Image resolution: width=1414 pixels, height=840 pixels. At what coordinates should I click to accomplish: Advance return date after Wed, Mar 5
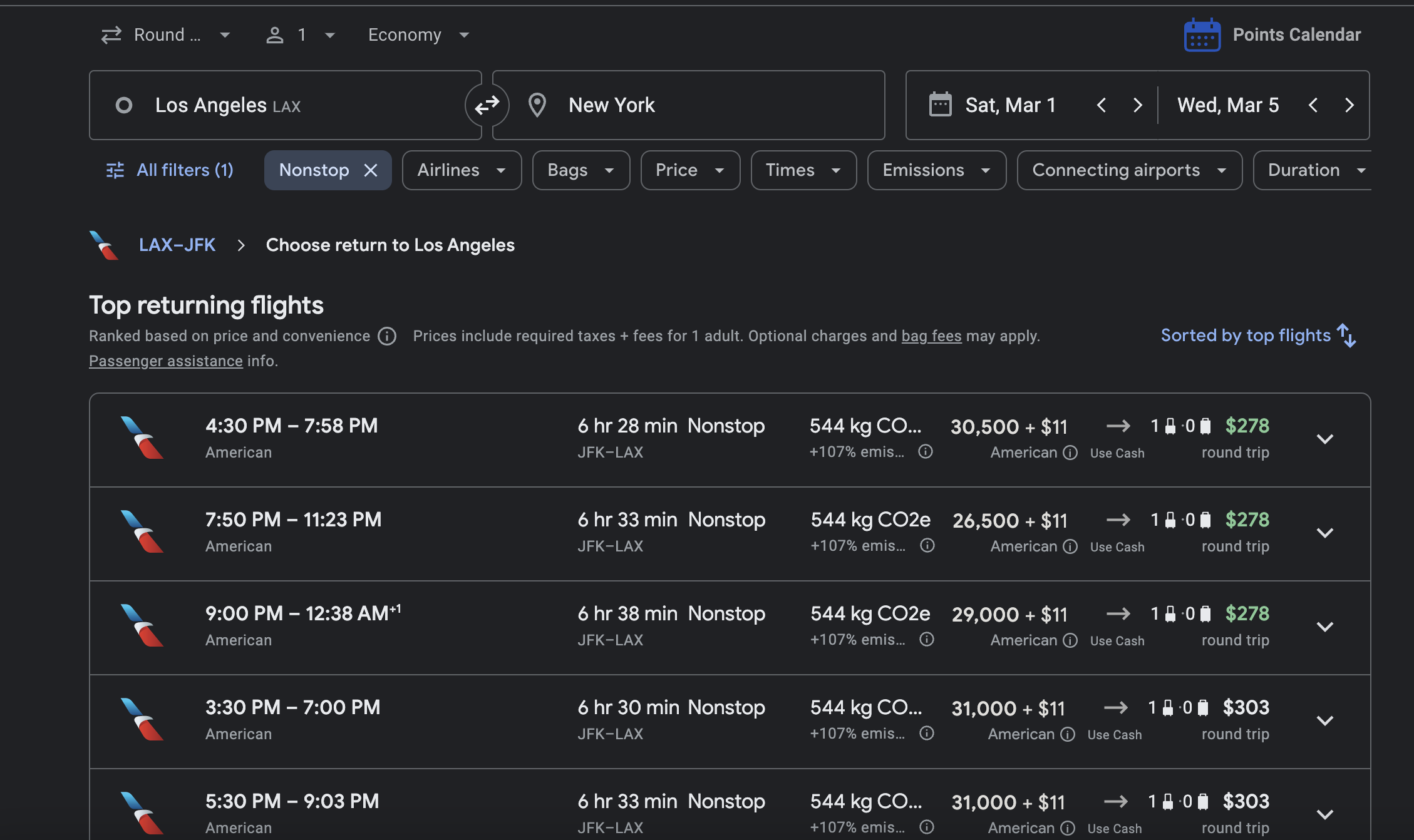point(1349,105)
